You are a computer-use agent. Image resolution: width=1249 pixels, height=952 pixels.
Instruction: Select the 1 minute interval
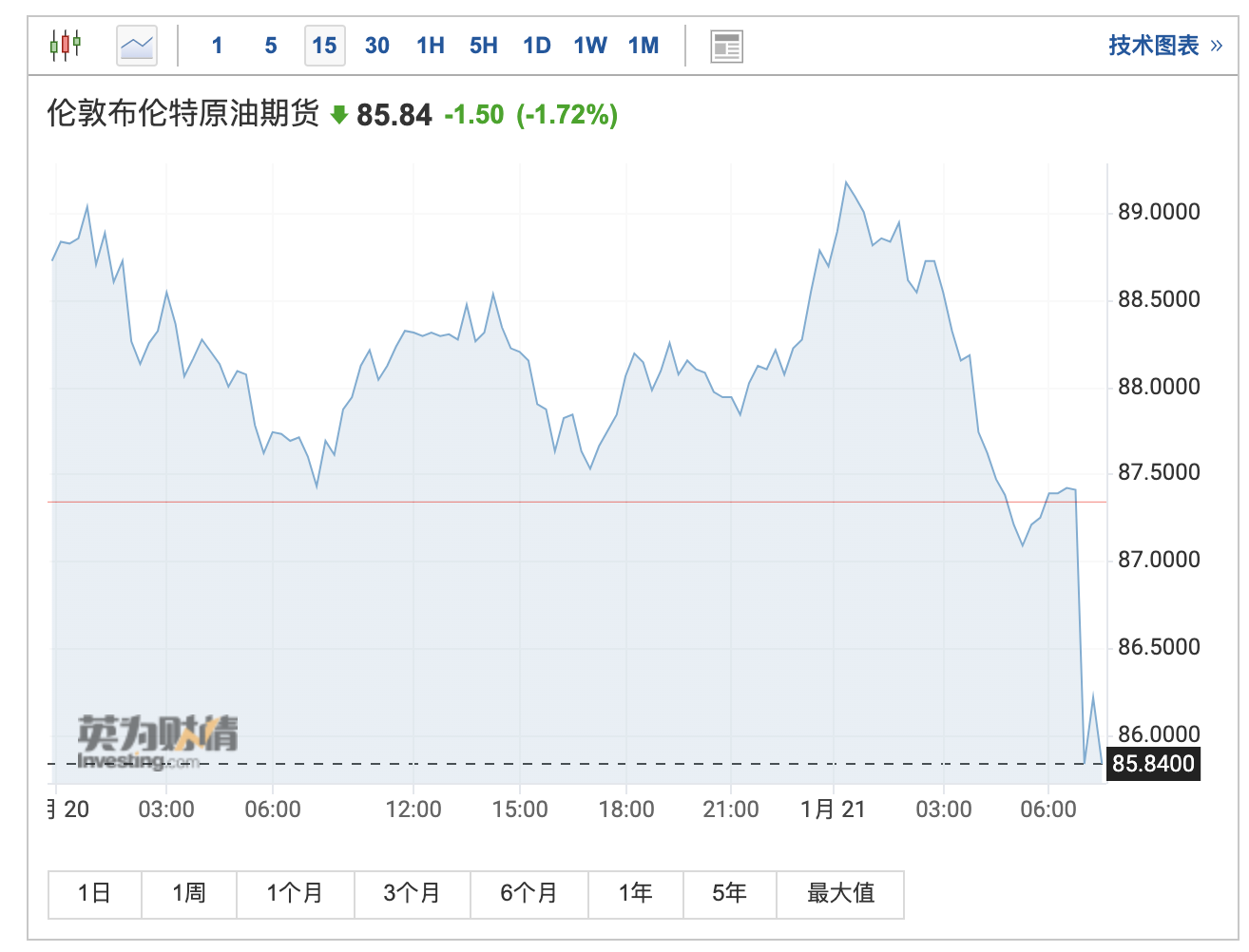(x=218, y=46)
